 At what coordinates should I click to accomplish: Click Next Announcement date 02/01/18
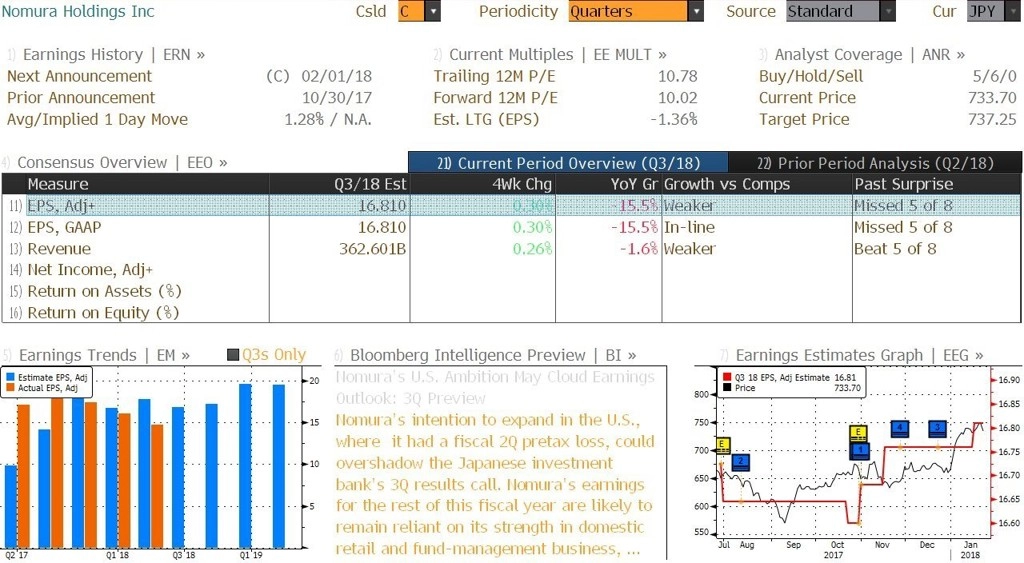point(336,76)
